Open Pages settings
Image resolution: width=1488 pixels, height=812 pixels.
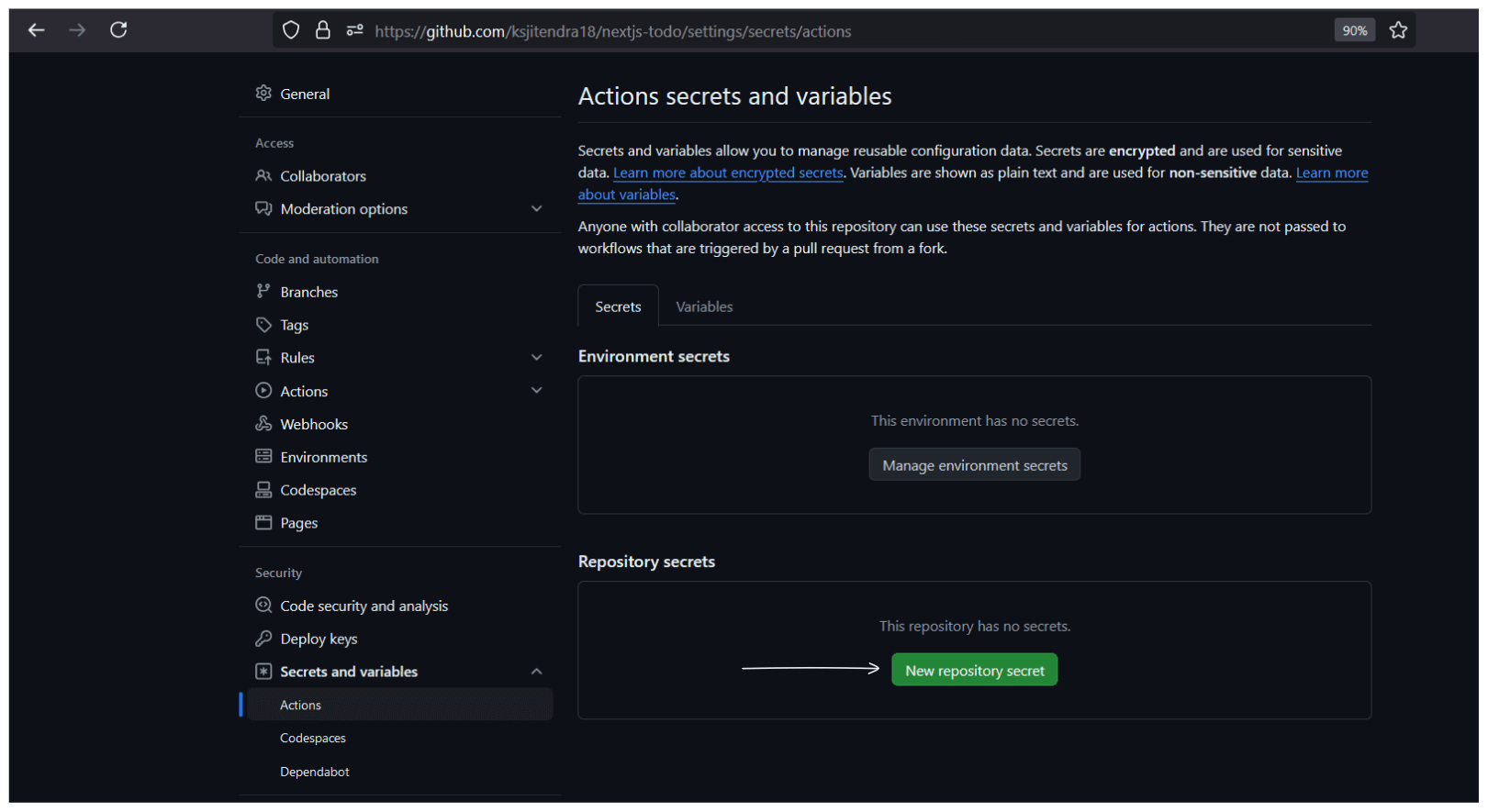[x=299, y=523]
